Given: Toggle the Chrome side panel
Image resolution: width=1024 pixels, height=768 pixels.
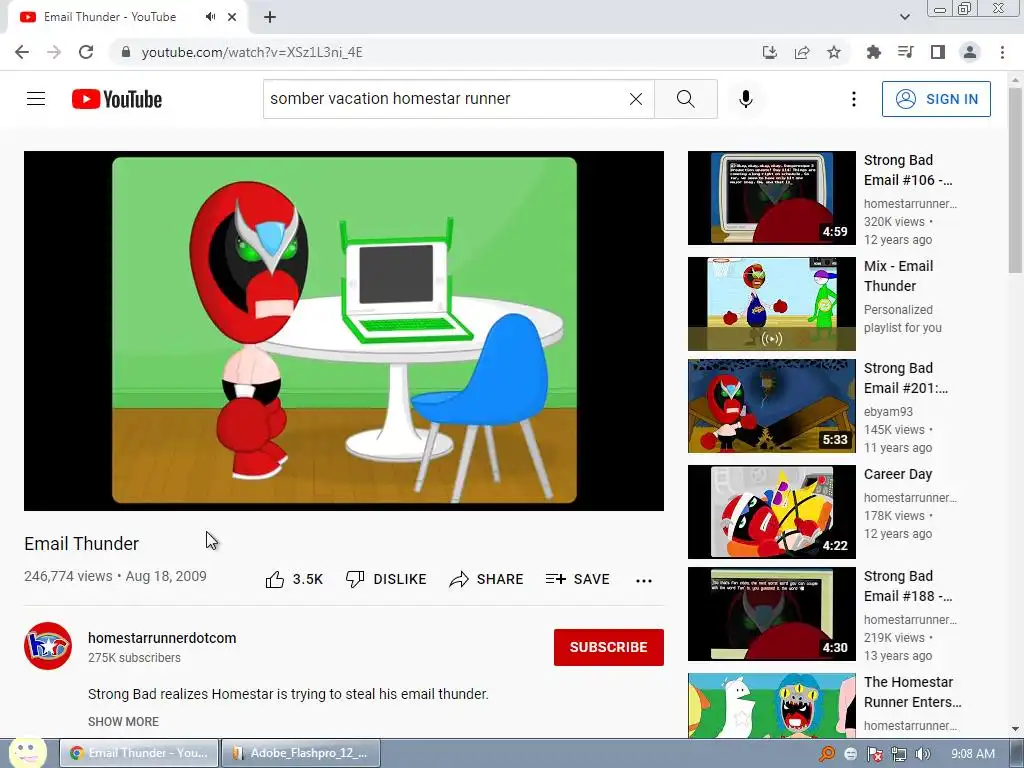Looking at the screenshot, I should [938, 52].
